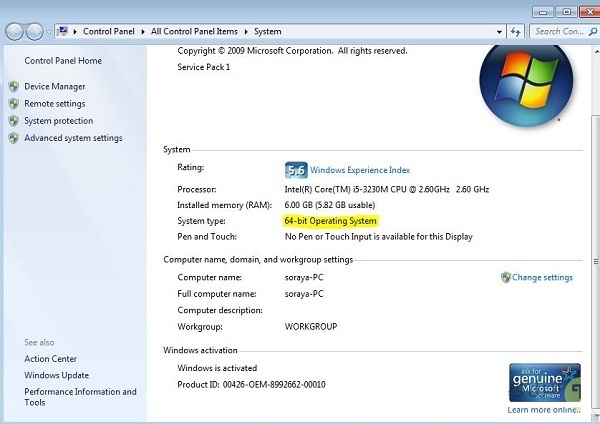
Task: Open Control Panel Home in sidebar
Action: click(63, 61)
